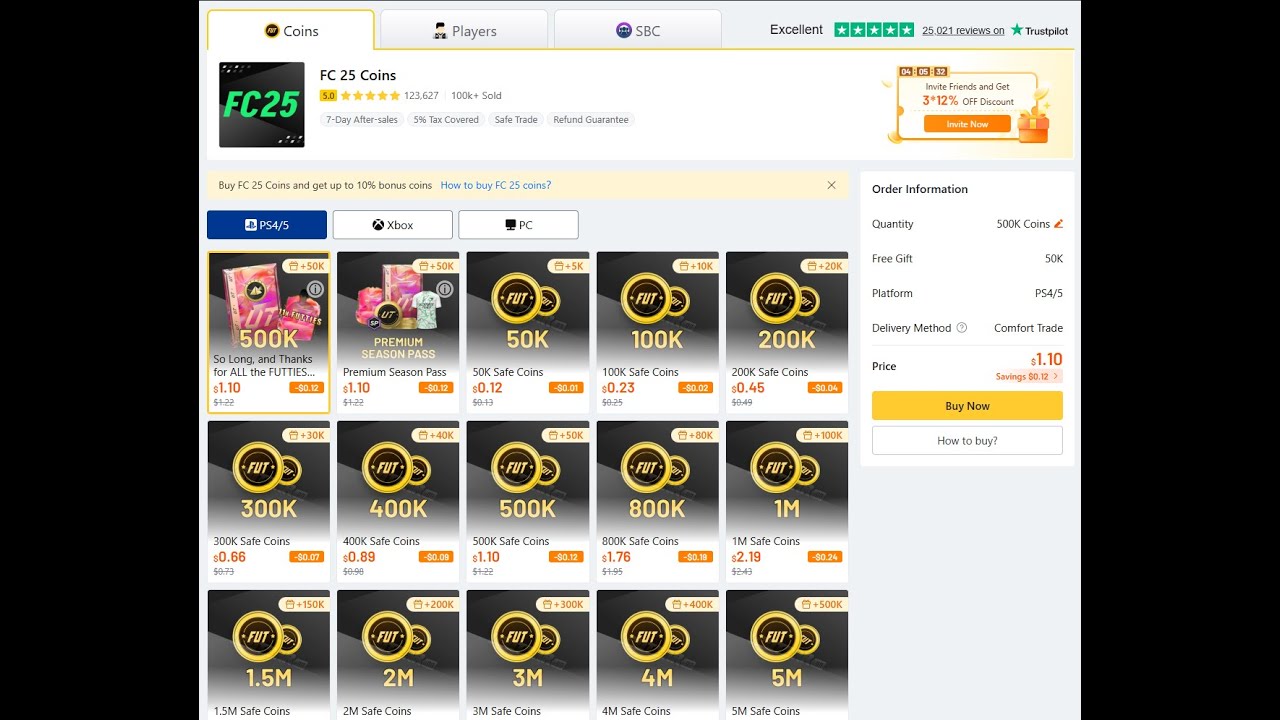
Task: Click the info icon on the FUTTIES pack card
Action: click(315, 289)
